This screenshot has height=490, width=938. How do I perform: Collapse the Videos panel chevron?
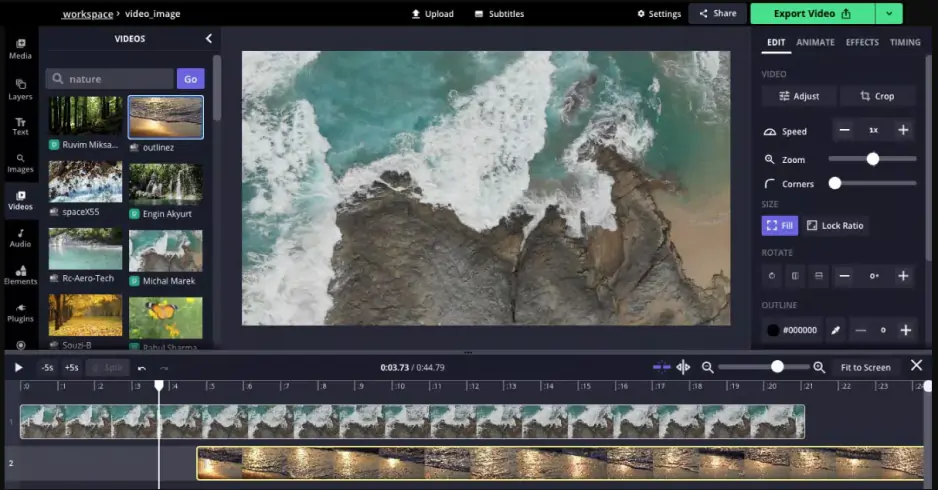point(209,39)
